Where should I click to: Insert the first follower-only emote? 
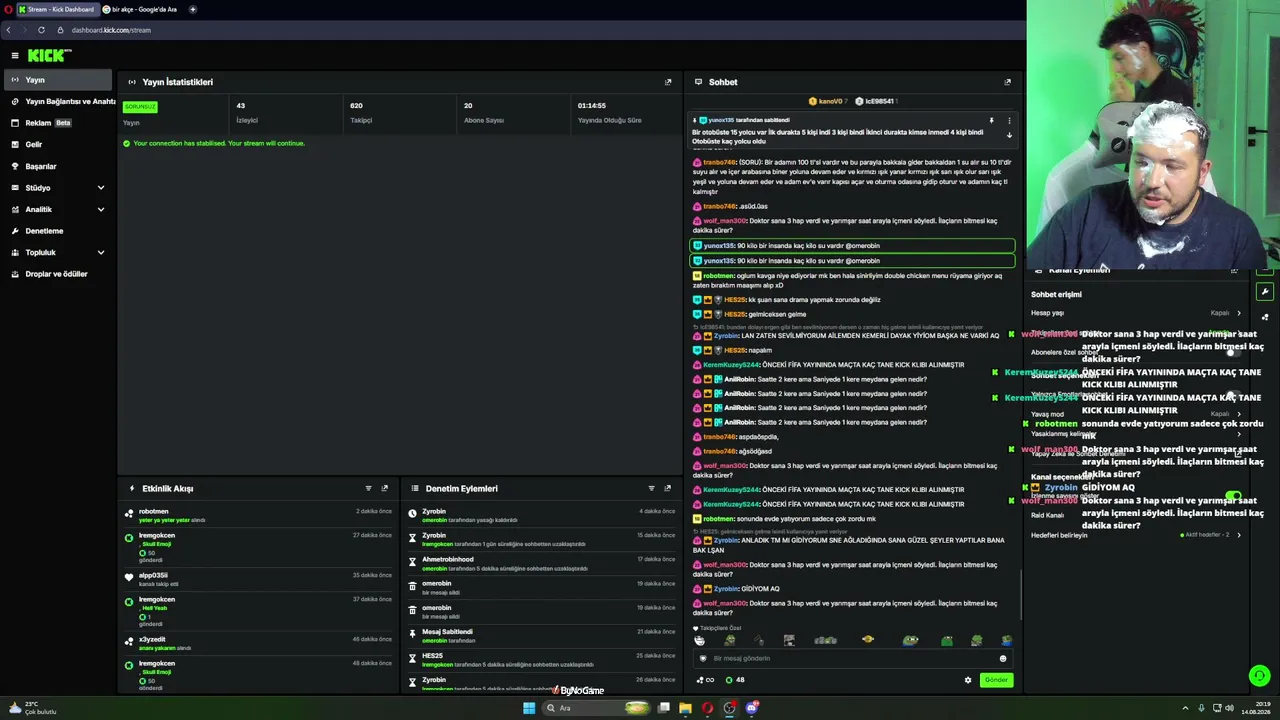699,640
